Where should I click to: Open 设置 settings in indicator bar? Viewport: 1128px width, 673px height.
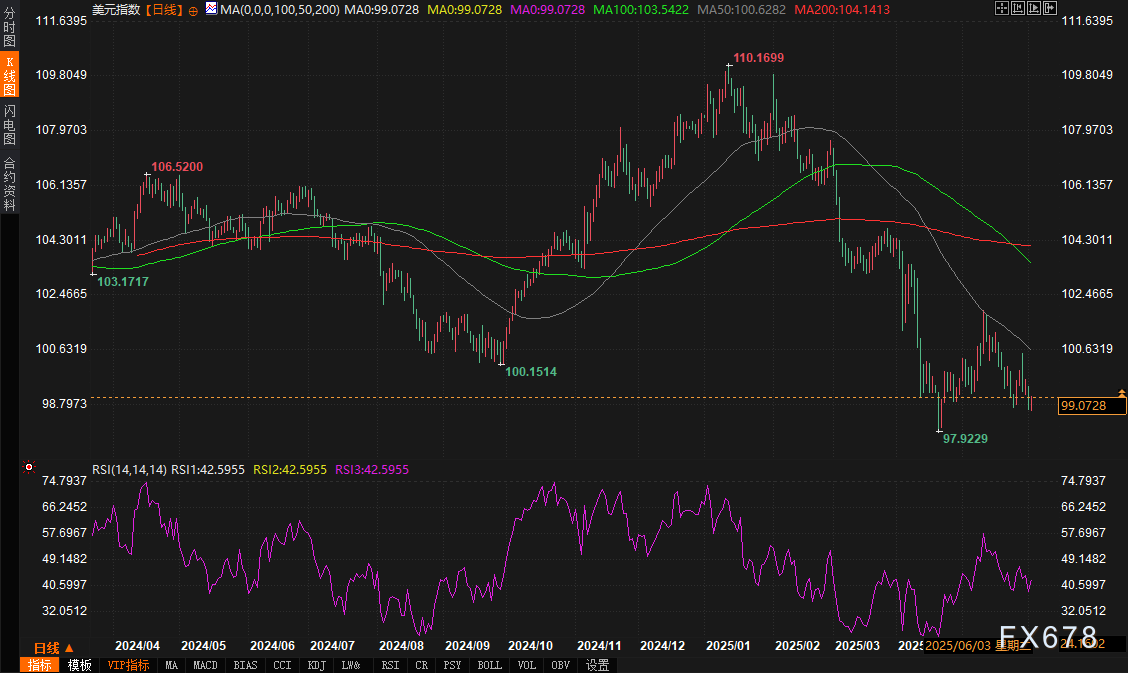[597, 665]
